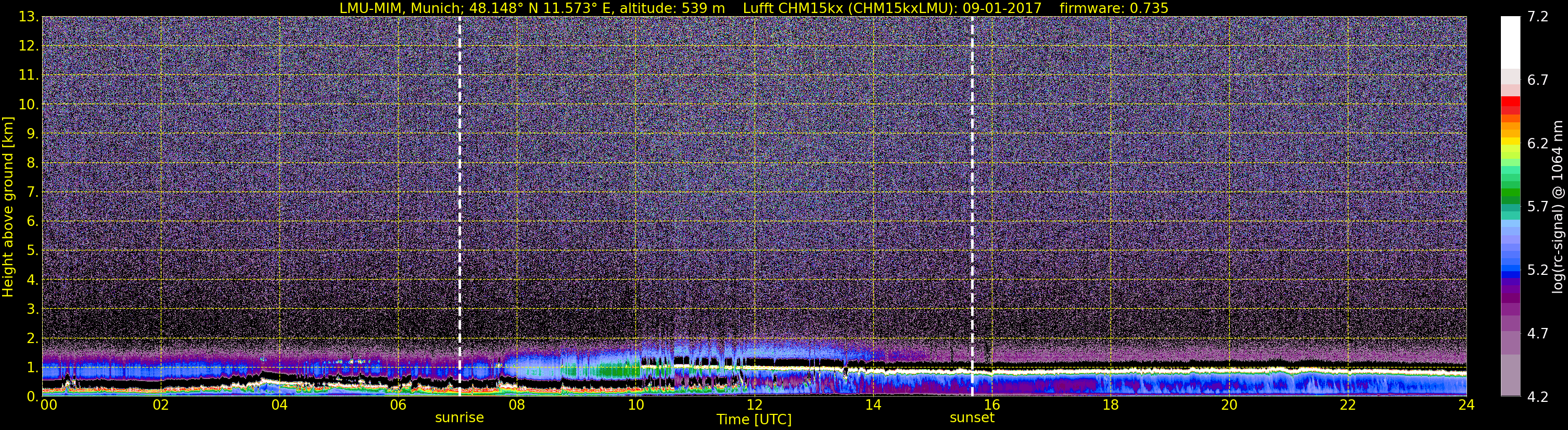Click the time axis tick '04'

click(x=279, y=405)
